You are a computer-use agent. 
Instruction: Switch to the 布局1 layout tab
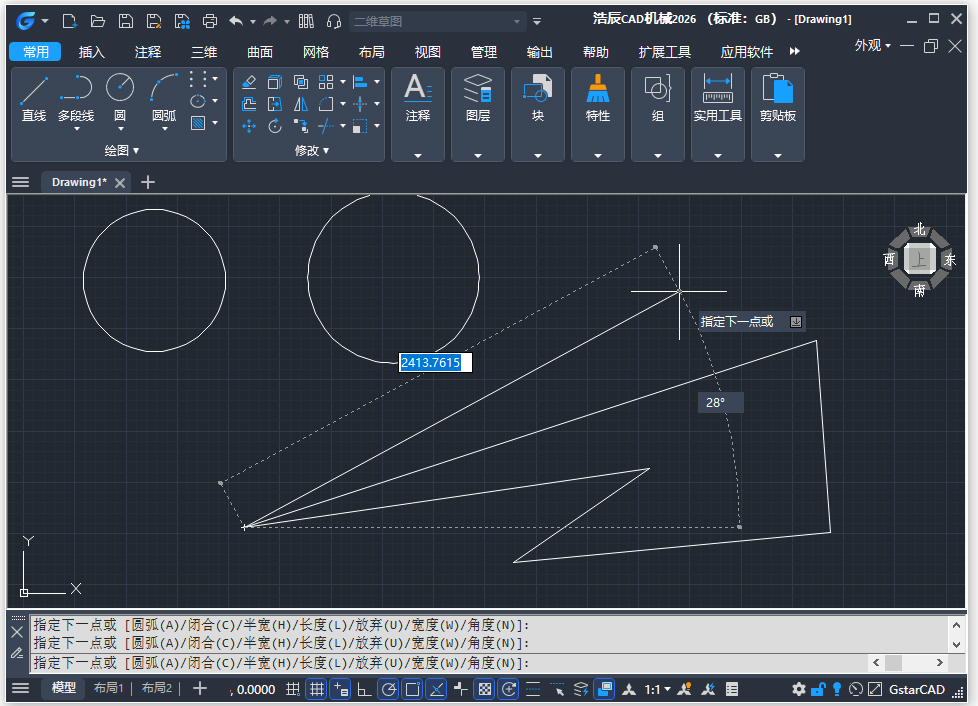[x=108, y=688]
